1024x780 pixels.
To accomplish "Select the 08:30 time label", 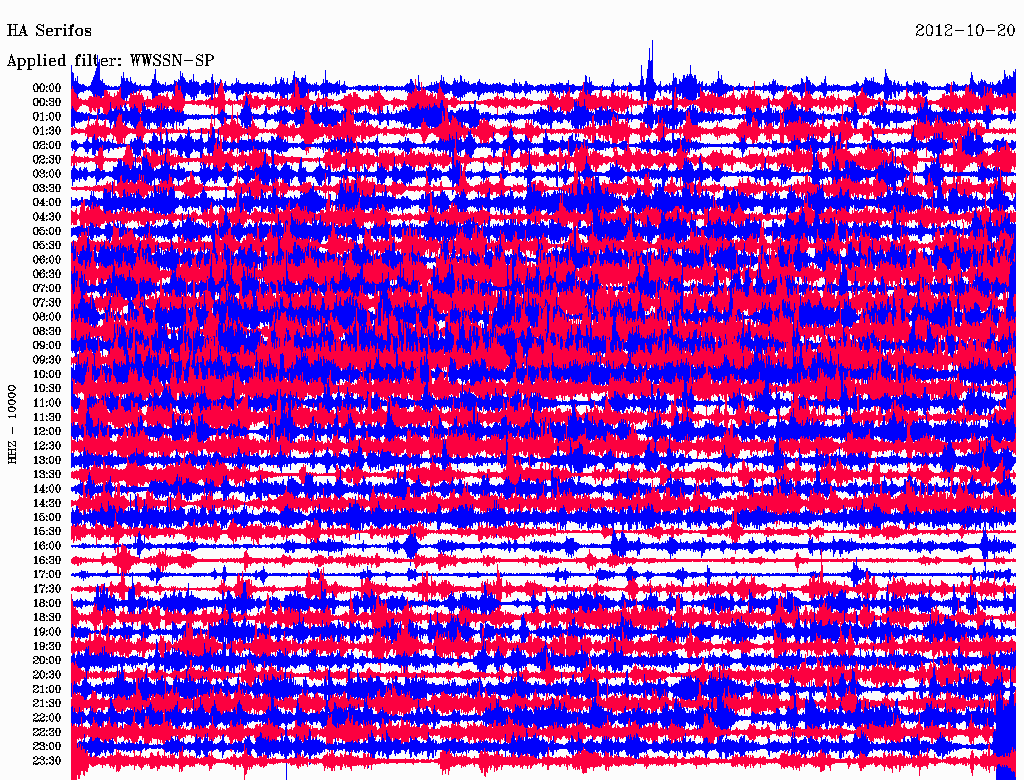I will point(47,331).
